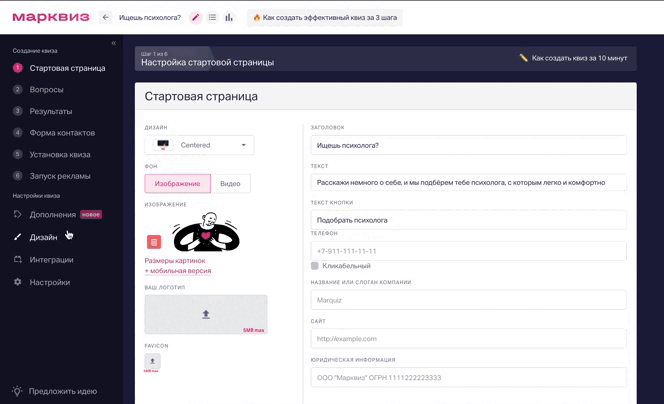Image resolution: width=664 pixels, height=404 pixels.
Task: Click the новое badge
Action: coord(91,215)
